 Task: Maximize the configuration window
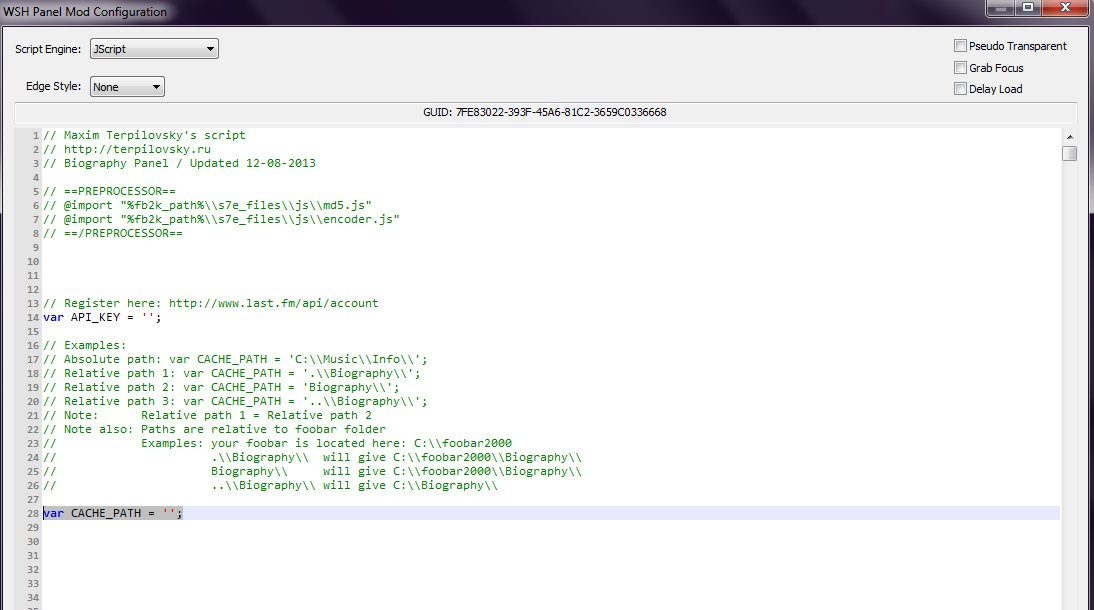(1027, 8)
